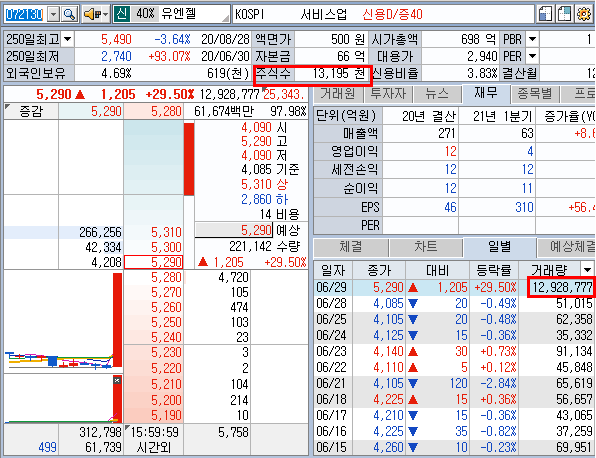Select the 06/28 daily row
Screen dimensions: 596x458
[x=454, y=303]
